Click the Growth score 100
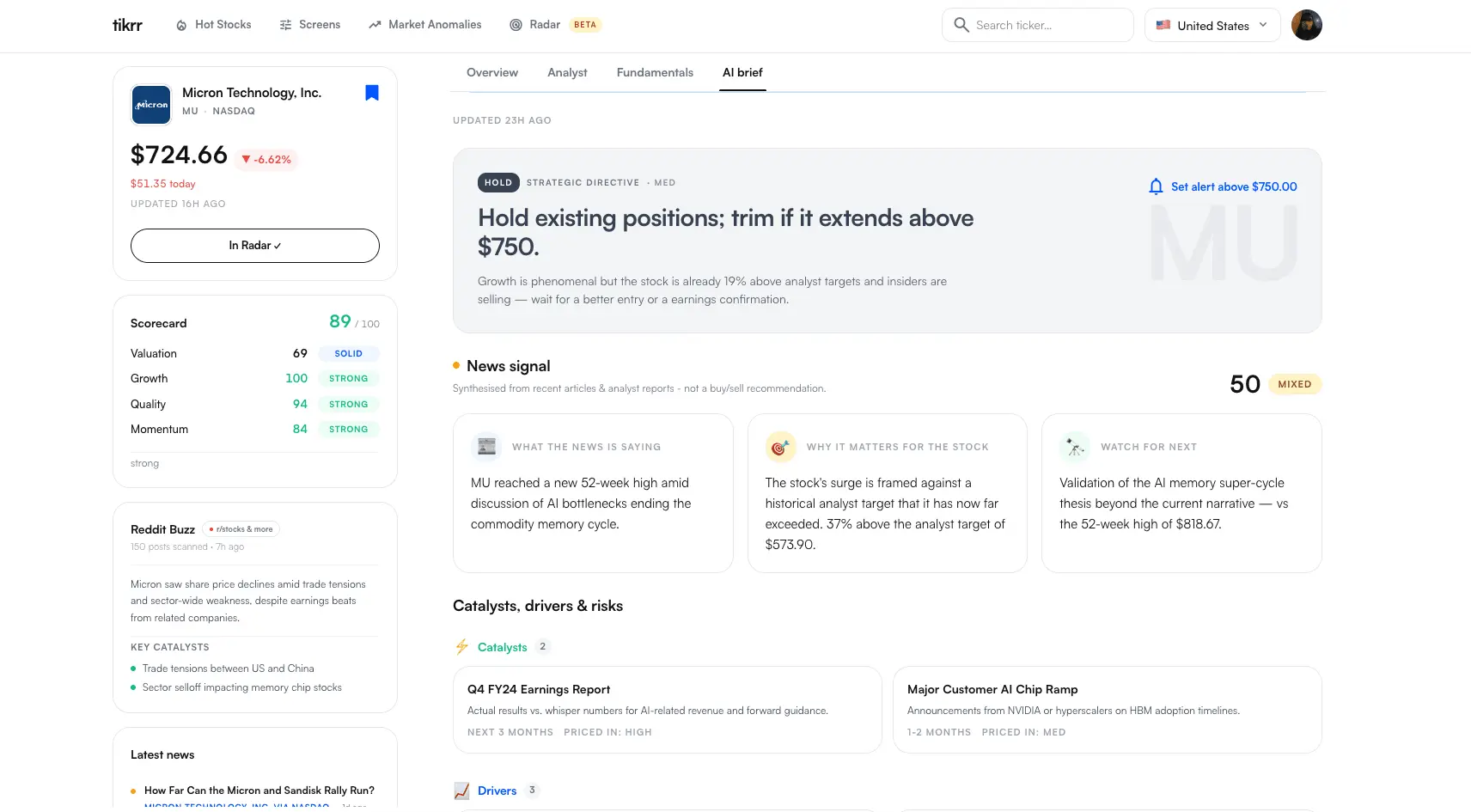The image size is (1471, 812). tap(296, 378)
